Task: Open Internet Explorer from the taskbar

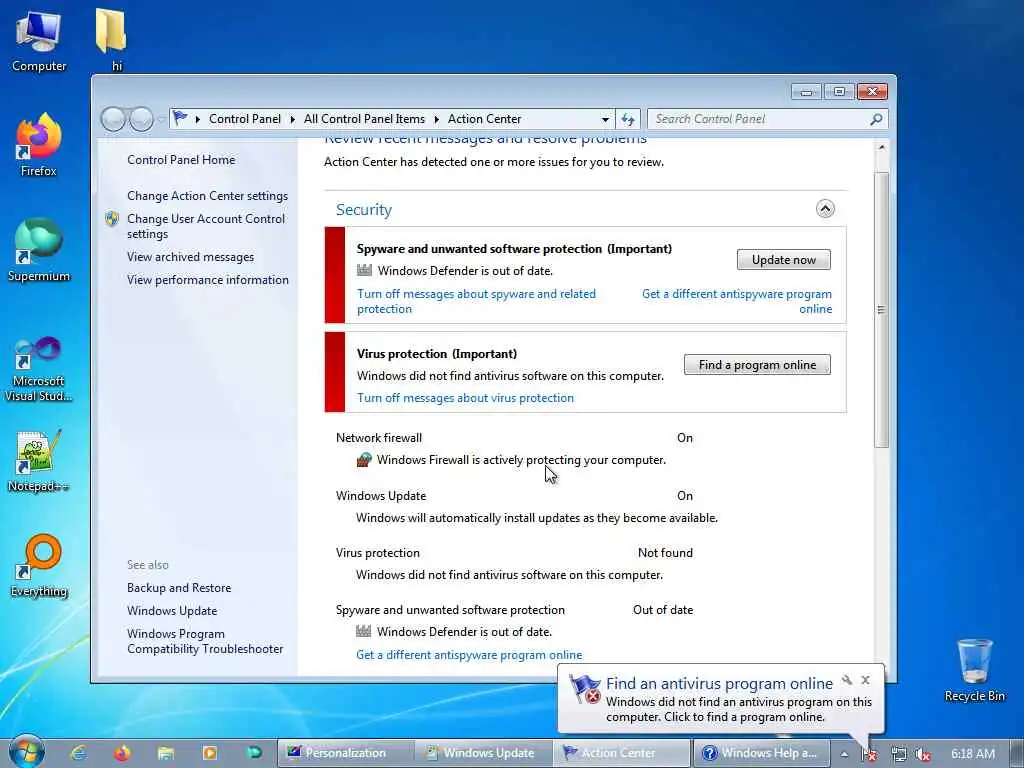Action: [x=78, y=753]
